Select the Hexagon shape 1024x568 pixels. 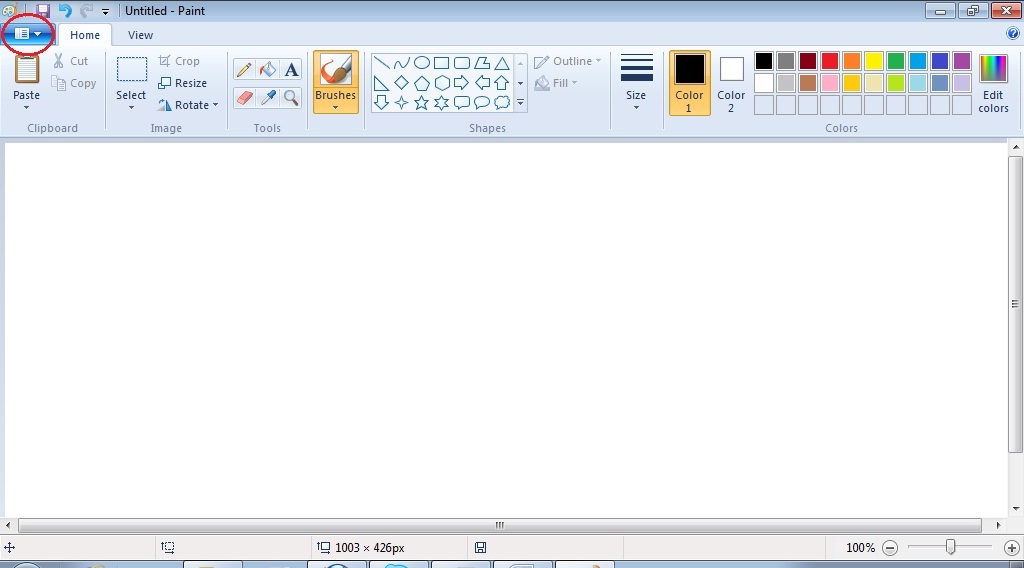[x=441, y=83]
